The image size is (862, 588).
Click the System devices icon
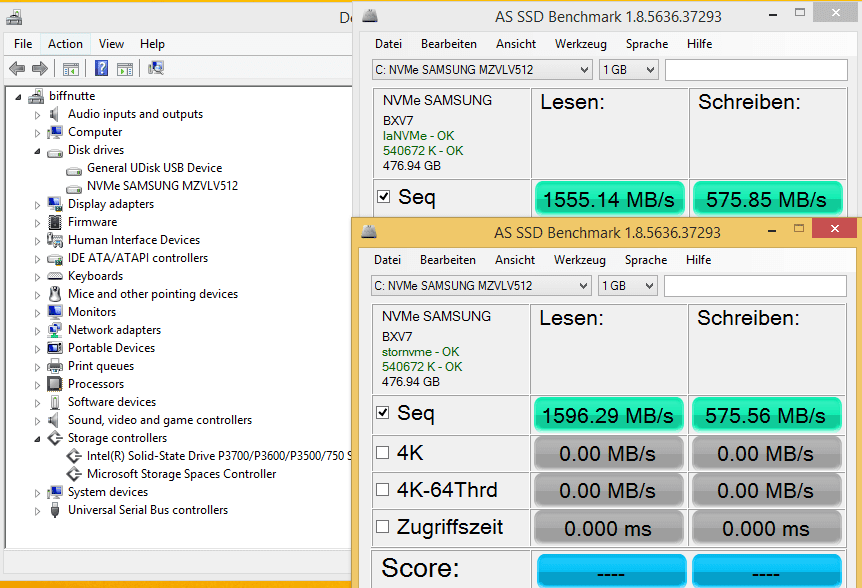54,492
